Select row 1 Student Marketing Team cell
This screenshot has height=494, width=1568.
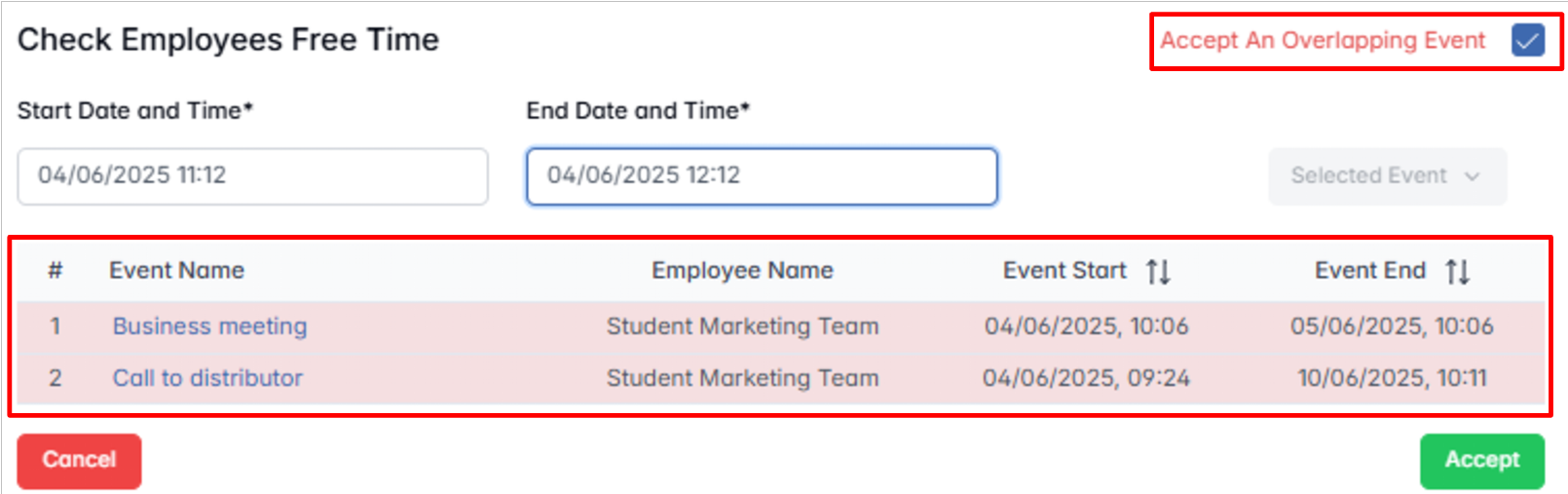pos(742,326)
